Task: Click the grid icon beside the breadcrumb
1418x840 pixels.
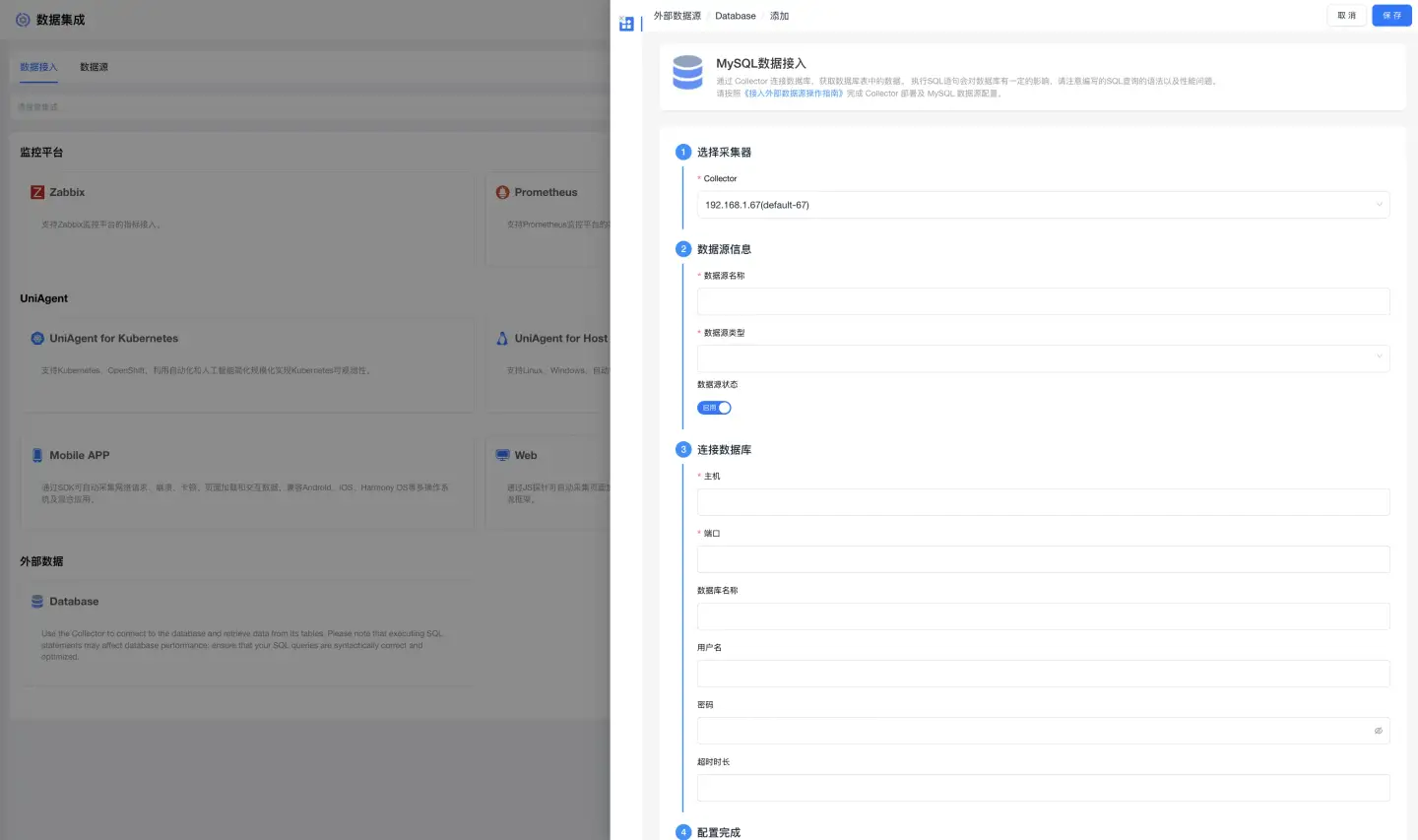Action: pyautogui.click(x=626, y=23)
